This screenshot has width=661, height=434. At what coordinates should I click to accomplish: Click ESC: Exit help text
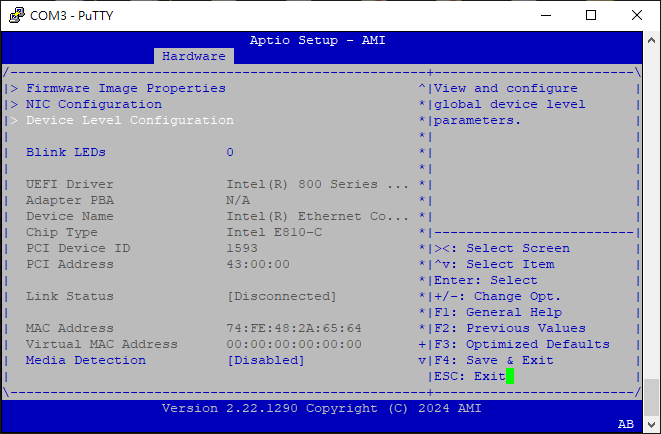pyautogui.click(x=470, y=376)
